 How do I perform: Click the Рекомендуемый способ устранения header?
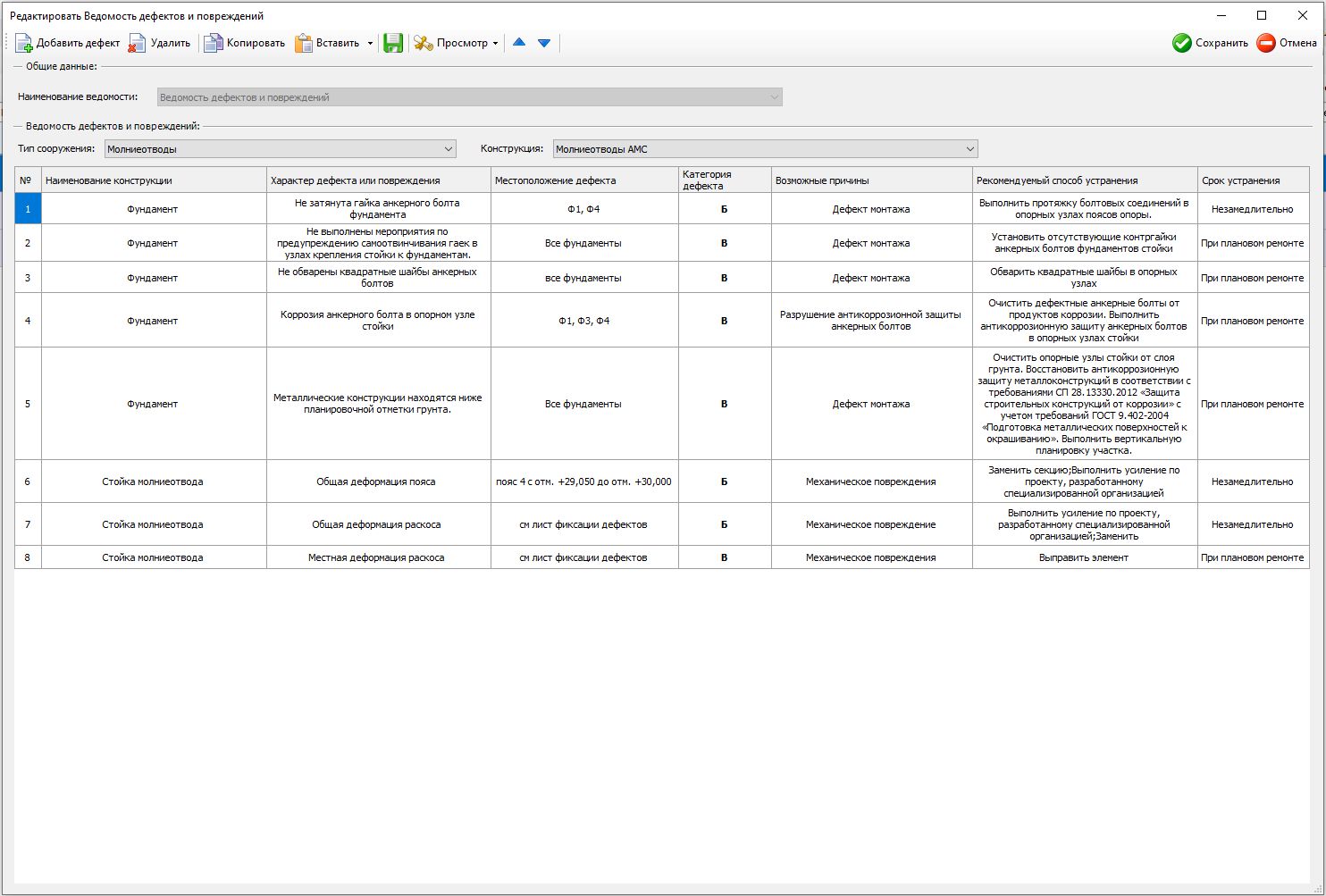click(x=1085, y=180)
